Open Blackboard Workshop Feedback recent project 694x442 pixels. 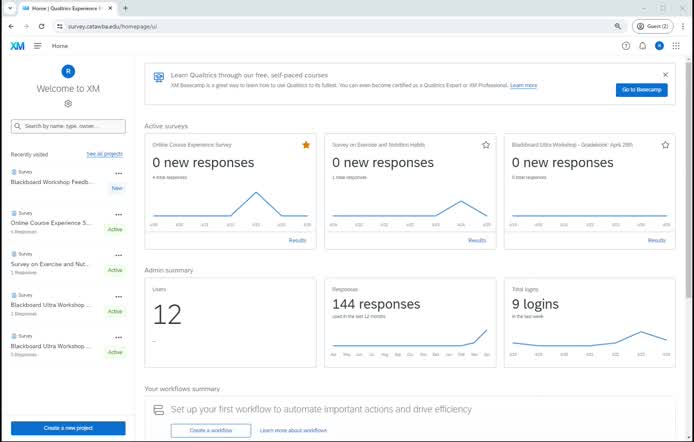(52, 182)
